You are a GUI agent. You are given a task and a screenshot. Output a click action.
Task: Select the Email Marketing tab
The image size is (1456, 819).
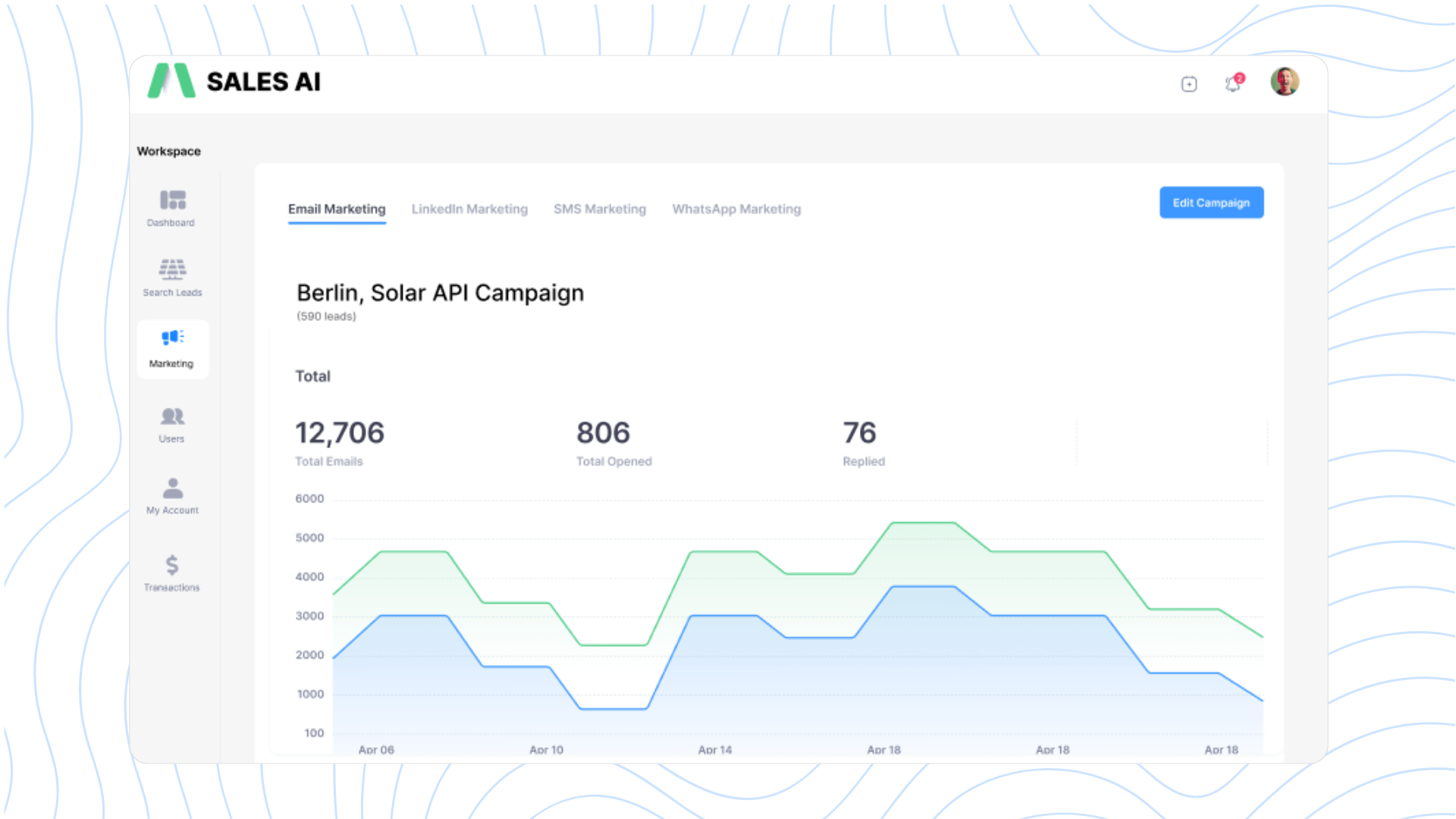tap(337, 209)
